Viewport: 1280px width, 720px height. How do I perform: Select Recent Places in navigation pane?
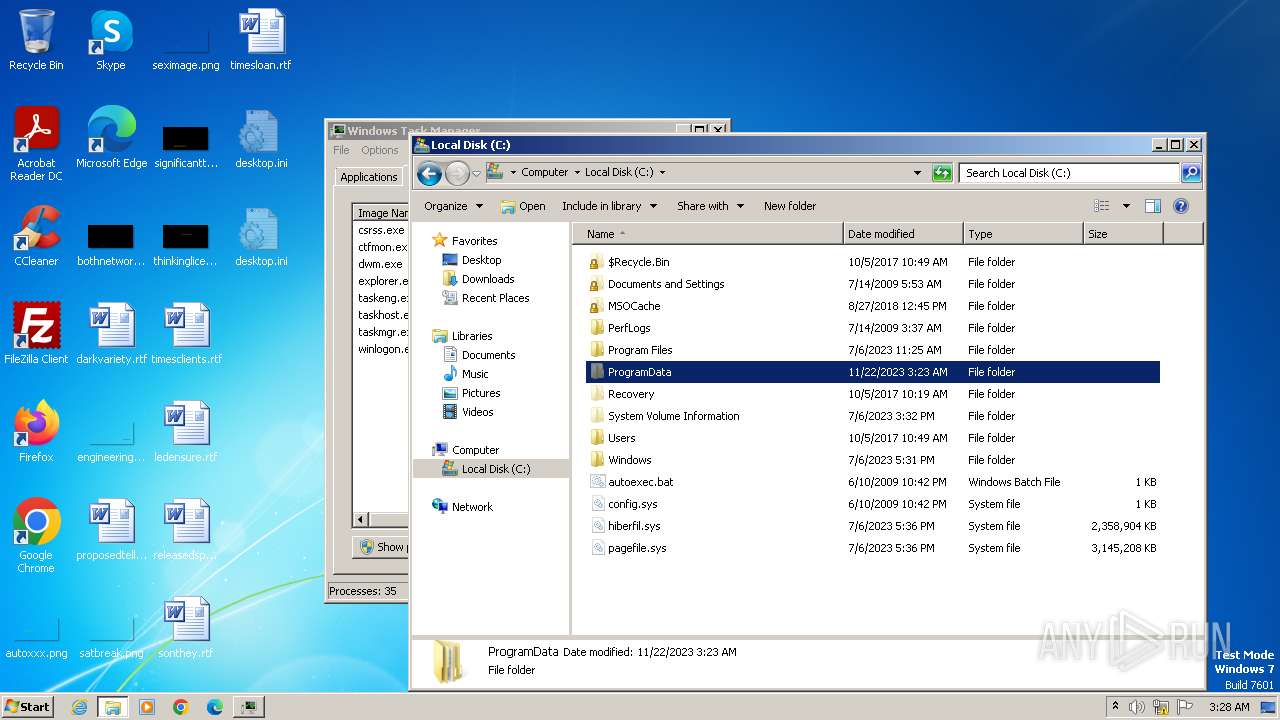coord(495,298)
